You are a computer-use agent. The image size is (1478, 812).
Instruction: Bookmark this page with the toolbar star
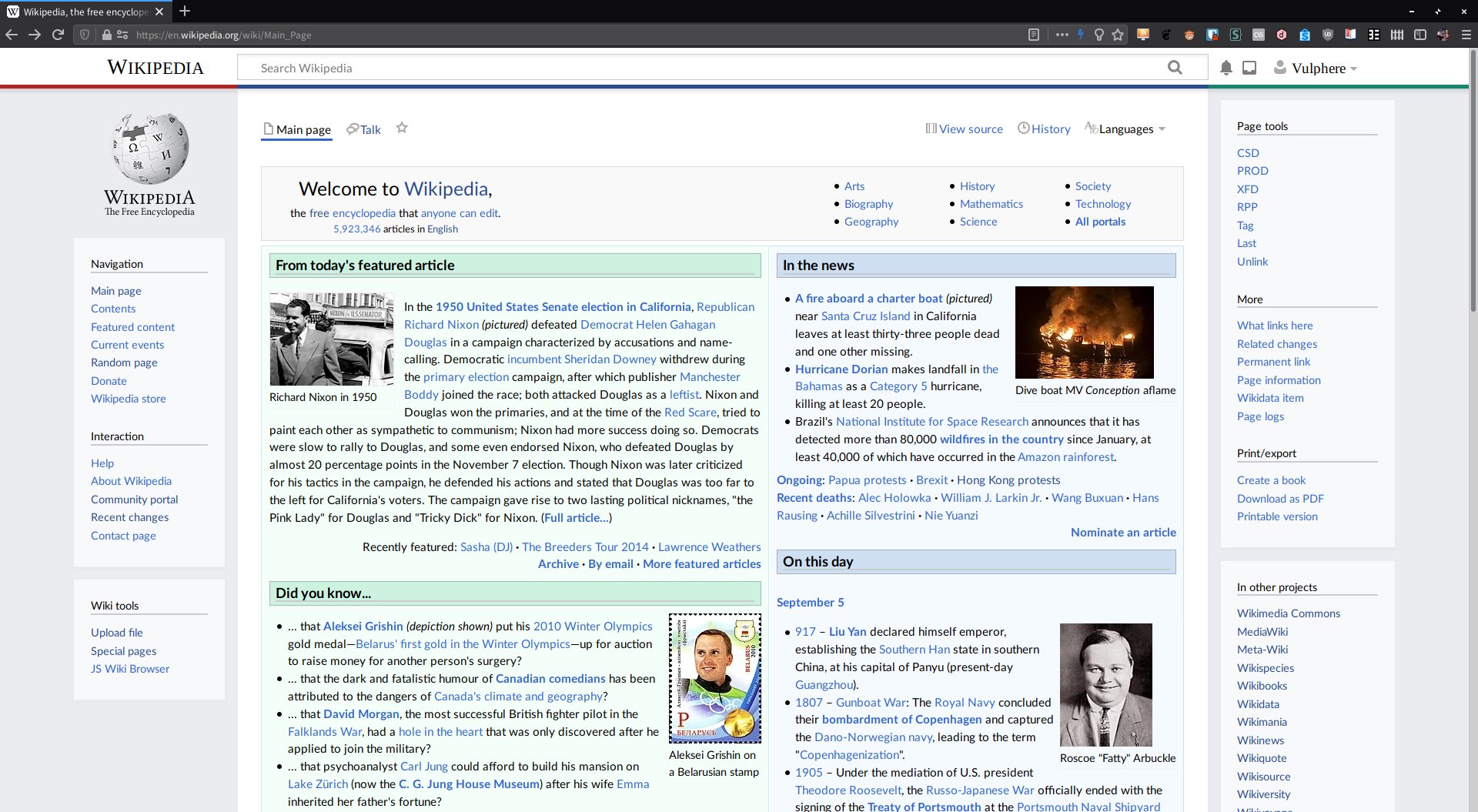(1118, 35)
